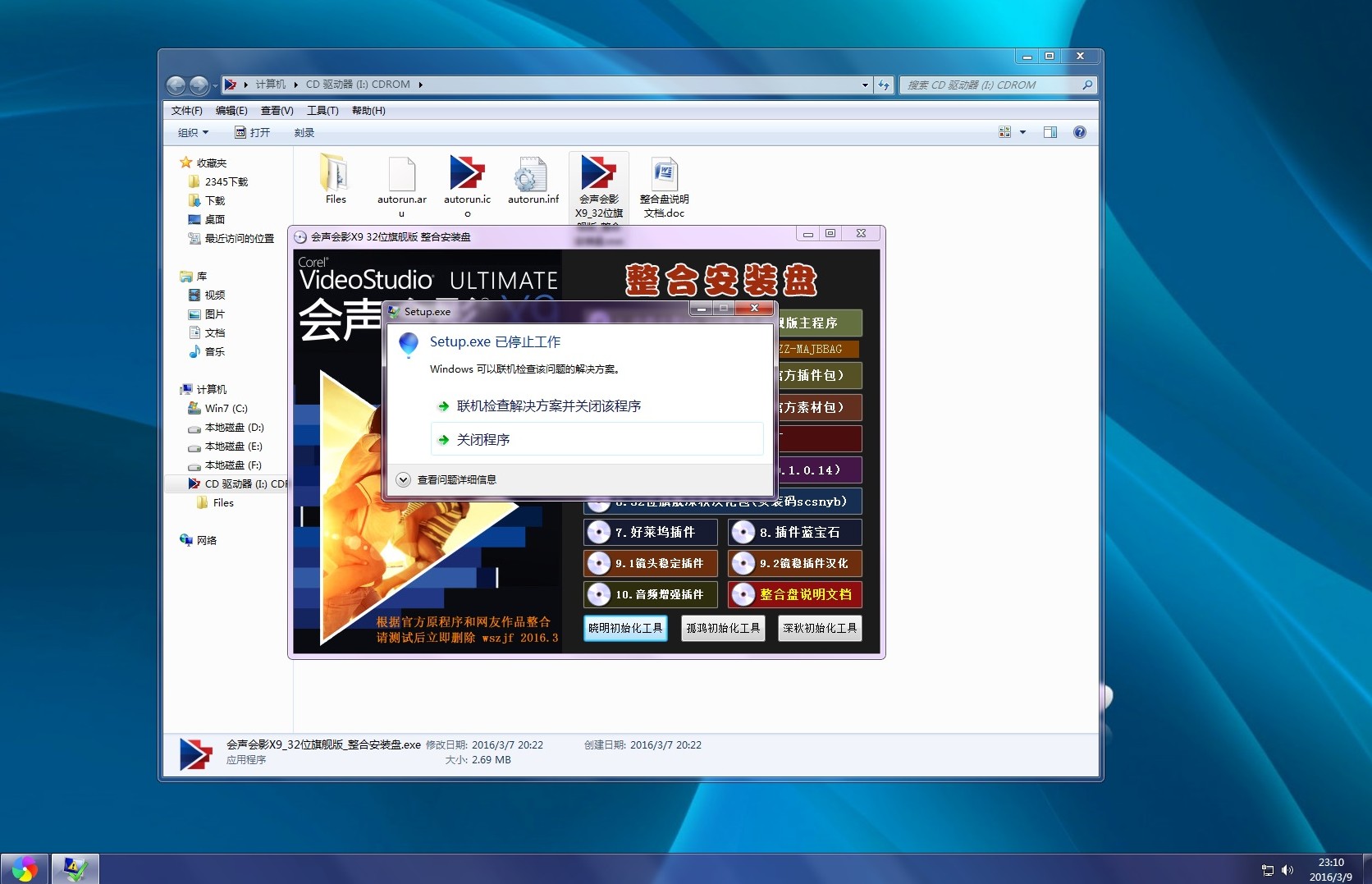The width and height of the screenshot is (1372, 884).
Task: Click disc icon of 9.1镜头稳定插件
Action: [x=598, y=564]
